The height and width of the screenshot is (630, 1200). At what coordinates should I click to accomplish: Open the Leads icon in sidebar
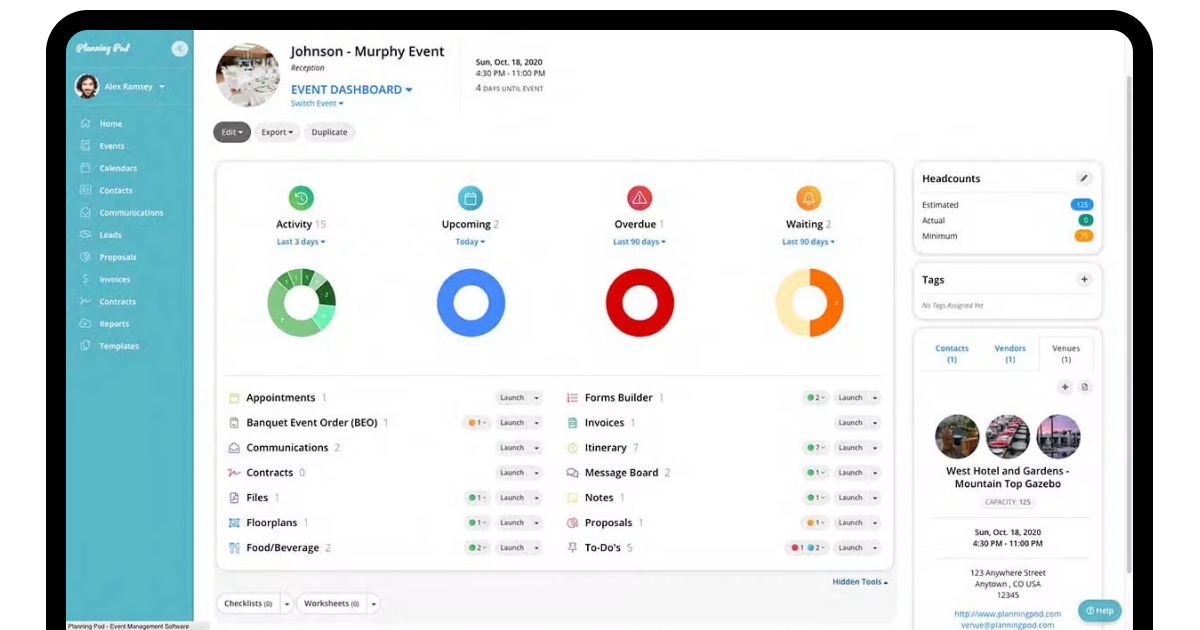(x=86, y=235)
